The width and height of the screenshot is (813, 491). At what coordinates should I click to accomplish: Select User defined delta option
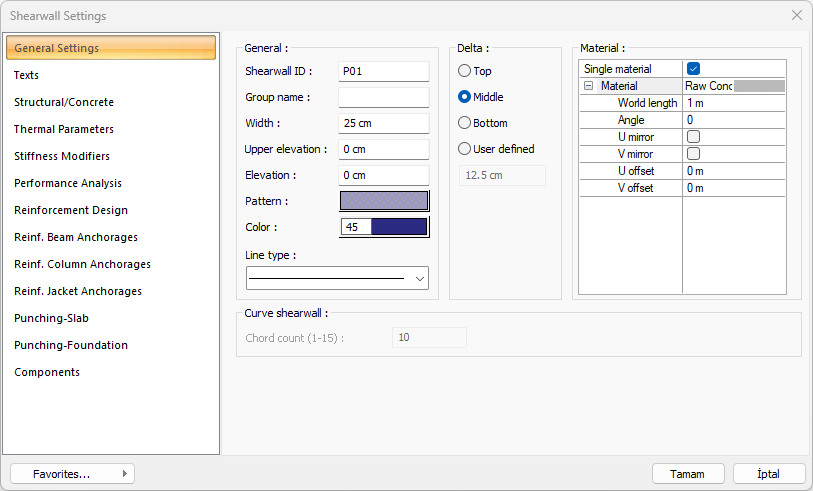tap(464, 149)
